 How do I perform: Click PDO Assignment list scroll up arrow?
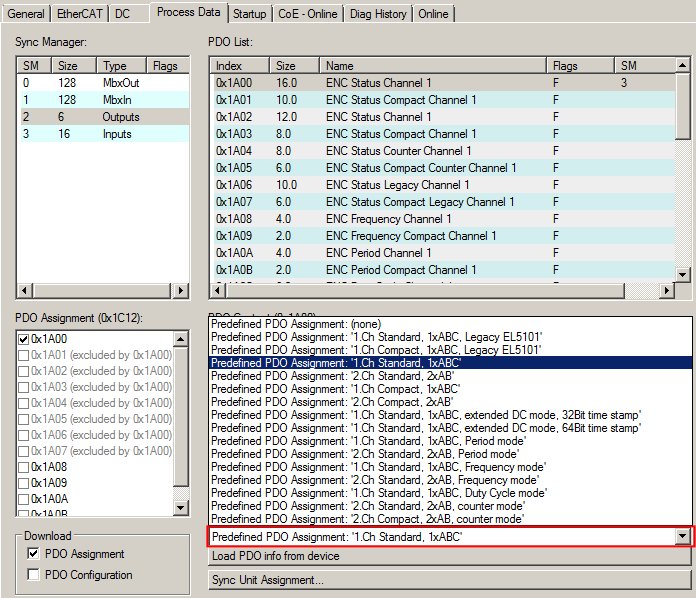[180, 340]
